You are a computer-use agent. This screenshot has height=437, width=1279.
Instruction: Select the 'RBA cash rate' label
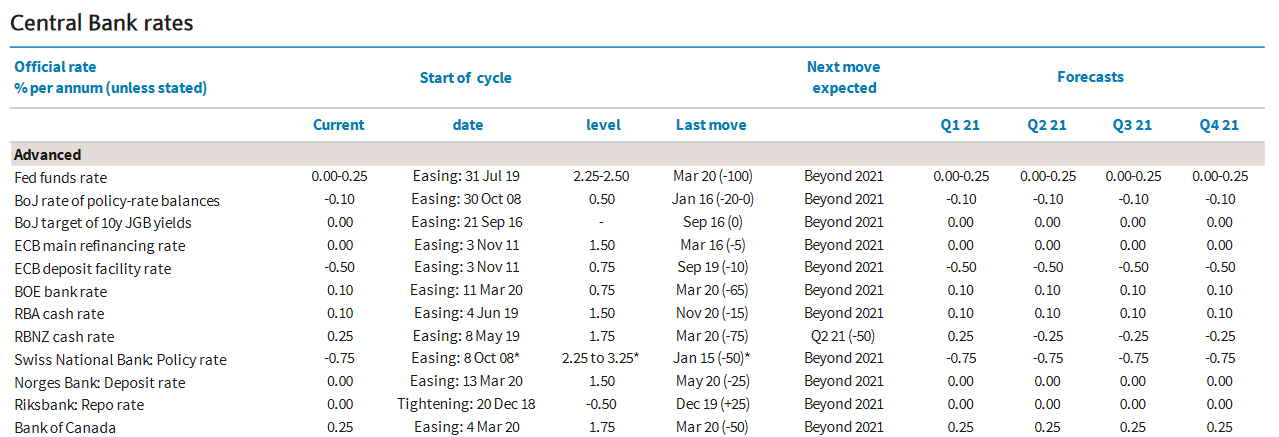(59, 314)
